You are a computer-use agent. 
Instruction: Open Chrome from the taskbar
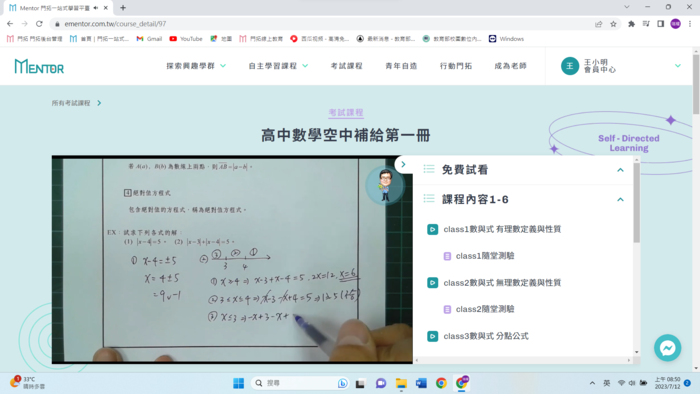(x=441, y=383)
